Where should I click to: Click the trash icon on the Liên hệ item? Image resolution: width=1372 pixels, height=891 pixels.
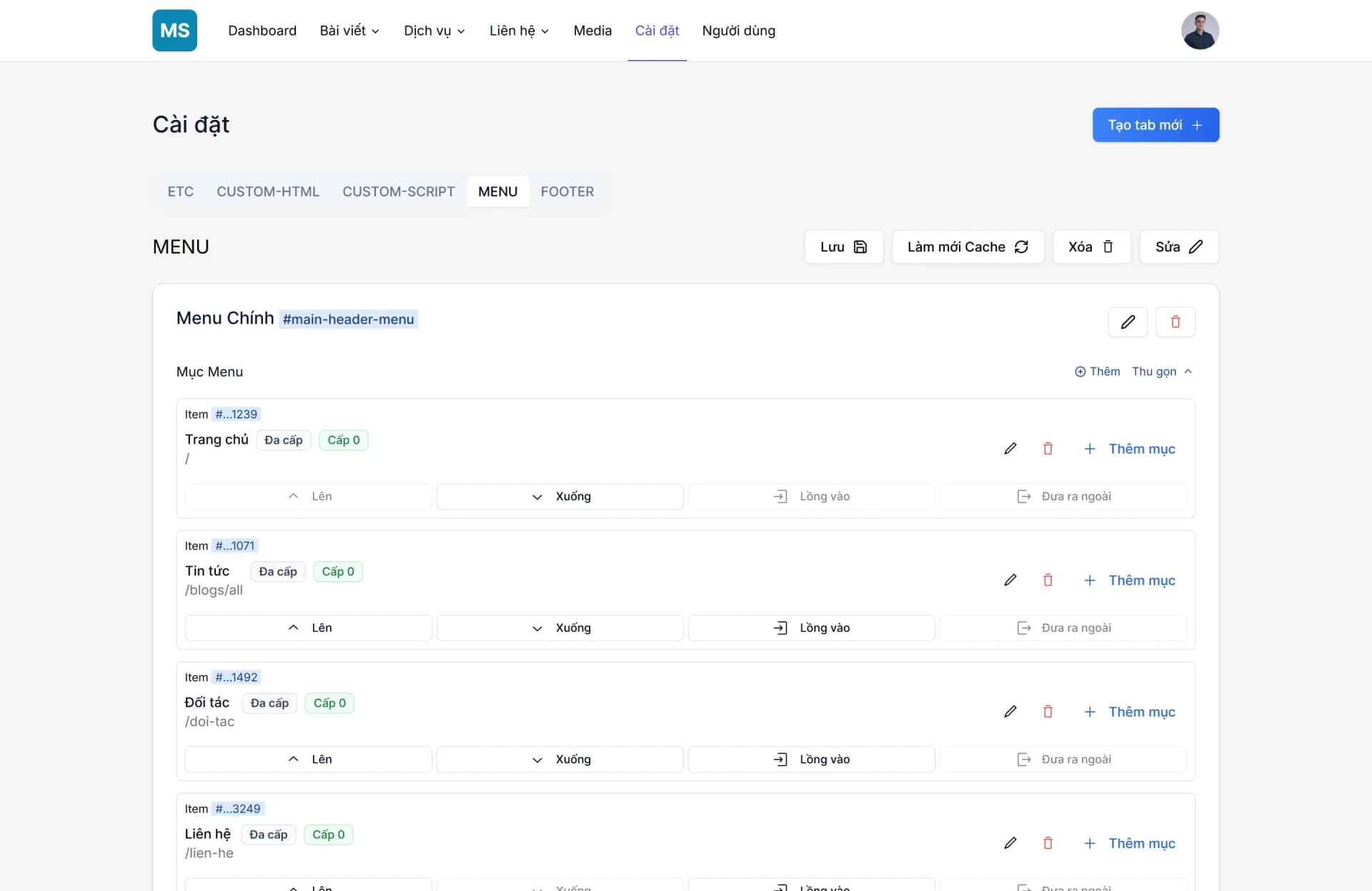click(x=1048, y=843)
